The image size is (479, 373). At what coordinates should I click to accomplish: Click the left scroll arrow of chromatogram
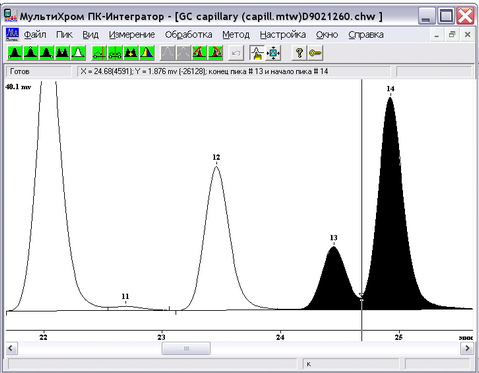(x=11, y=348)
